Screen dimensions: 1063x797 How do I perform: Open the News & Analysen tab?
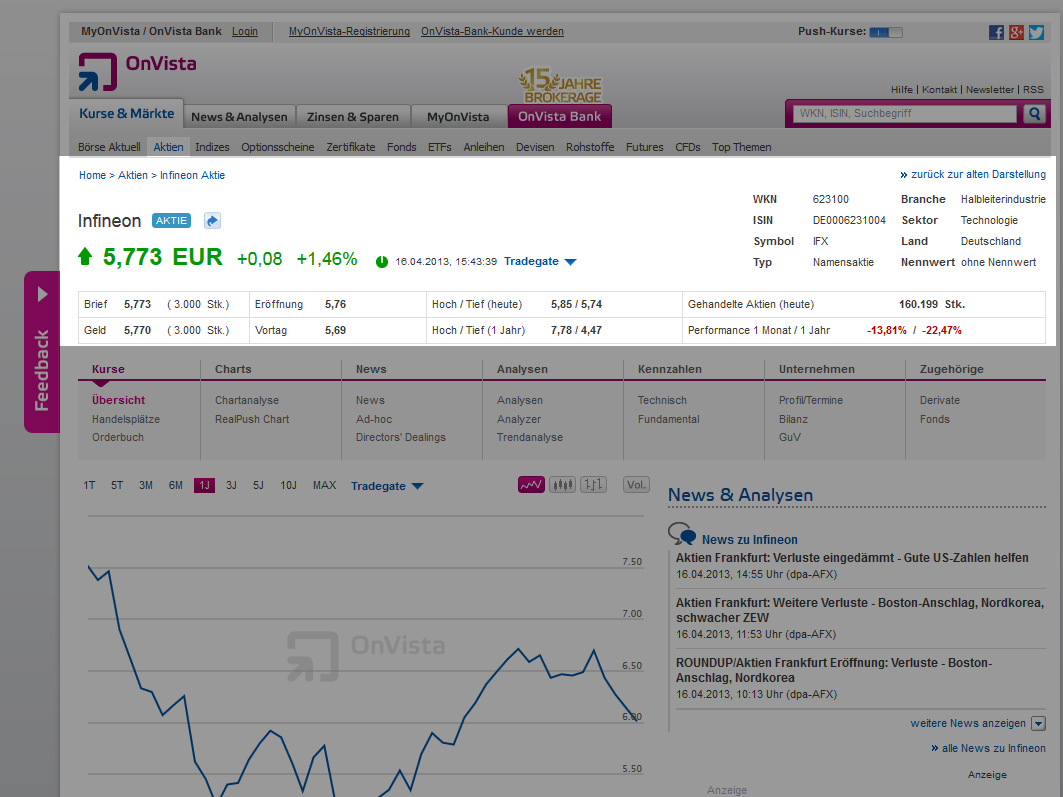[x=239, y=117]
